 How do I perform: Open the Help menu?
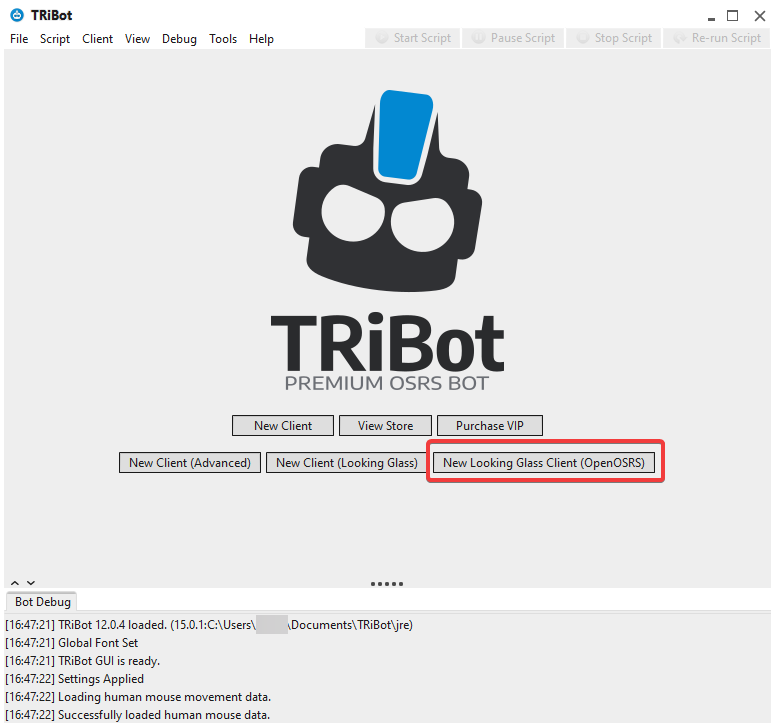click(x=261, y=39)
